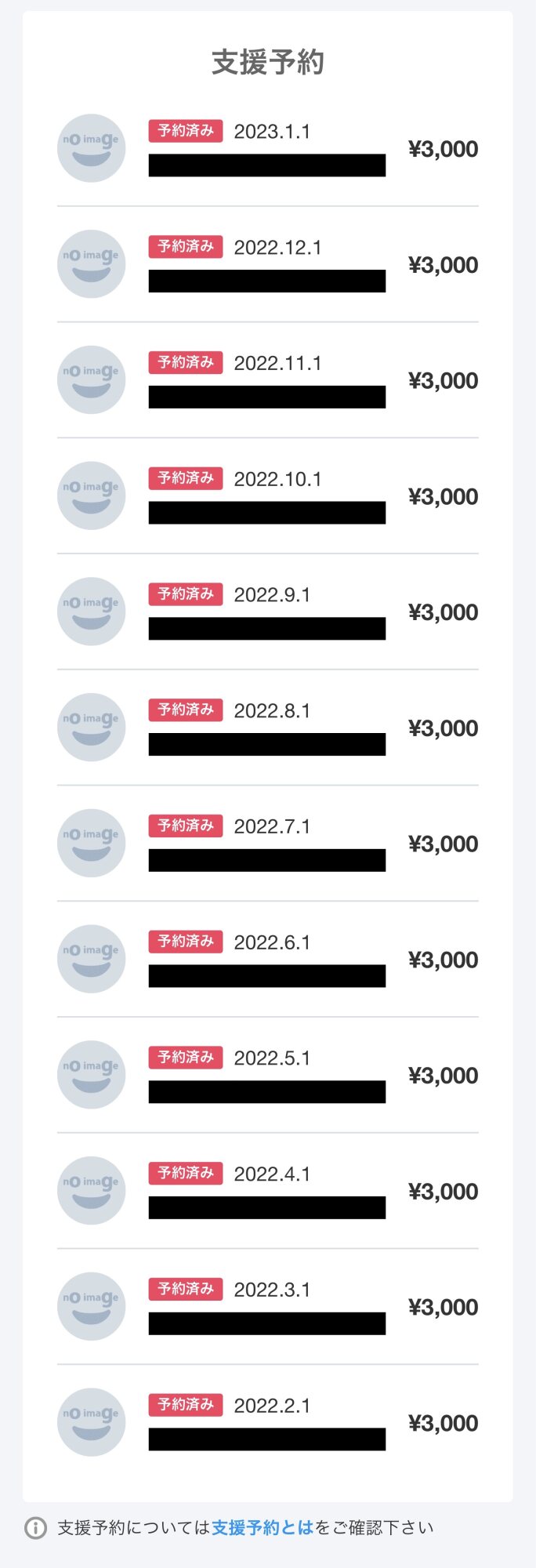536x1568 pixels.
Task: Click the ¥3,000 amount for 2022.2.1
Action: pos(443,1423)
